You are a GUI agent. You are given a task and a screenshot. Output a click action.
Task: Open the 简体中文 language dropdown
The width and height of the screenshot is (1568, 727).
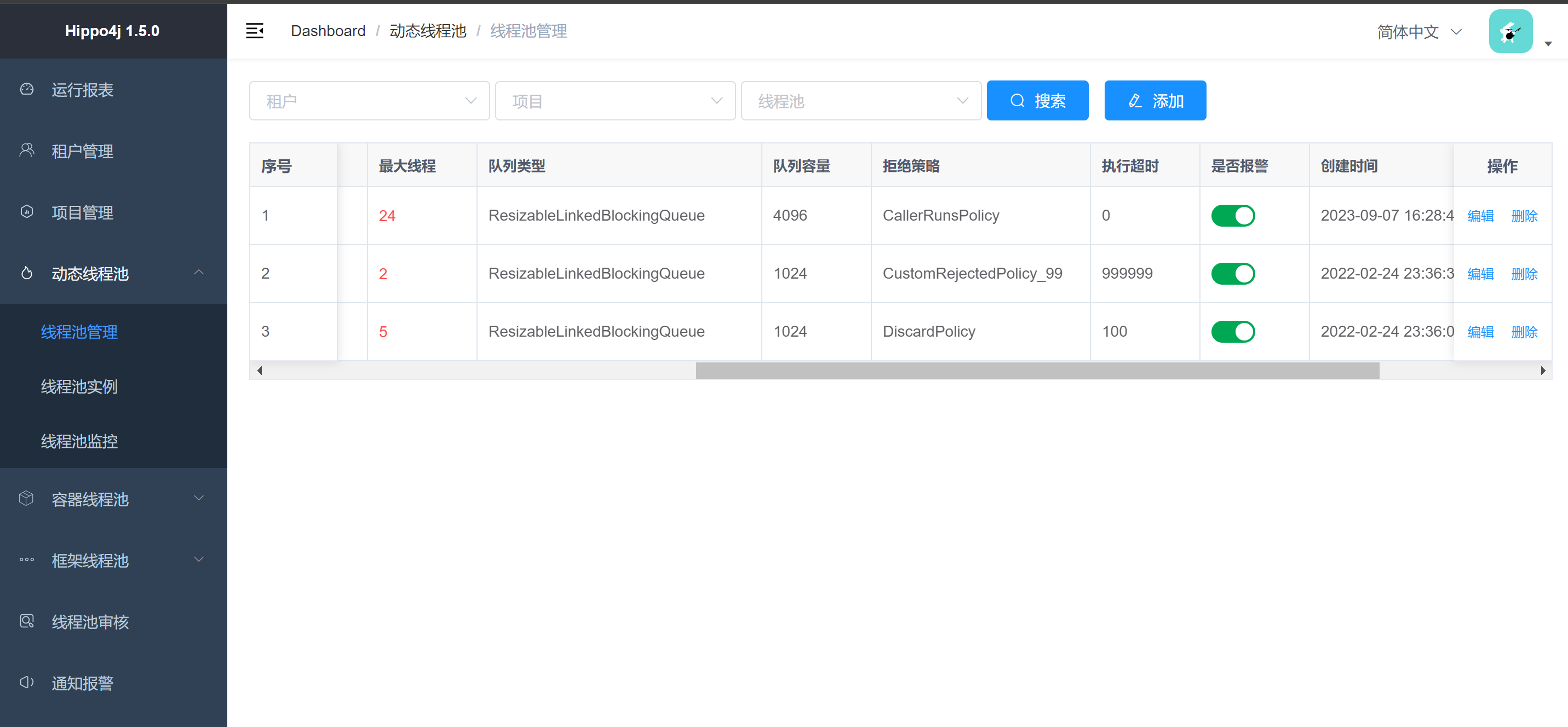[1420, 32]
